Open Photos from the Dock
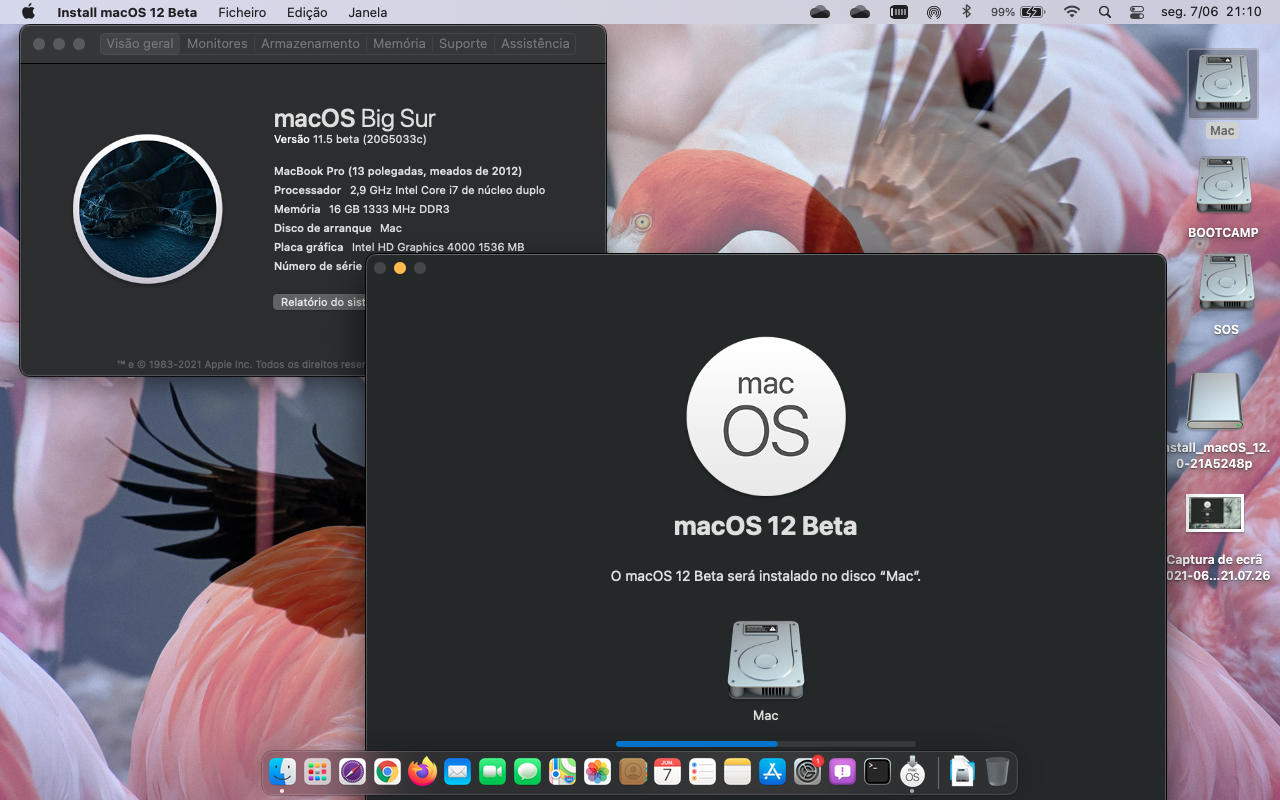Screen dimensions: 1280x800 point(598,771)
